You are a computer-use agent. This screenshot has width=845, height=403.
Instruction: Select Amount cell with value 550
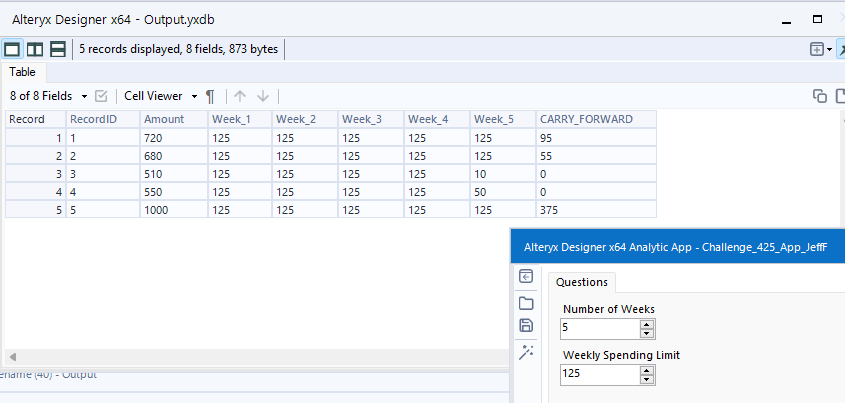click(x=174, y=192)
